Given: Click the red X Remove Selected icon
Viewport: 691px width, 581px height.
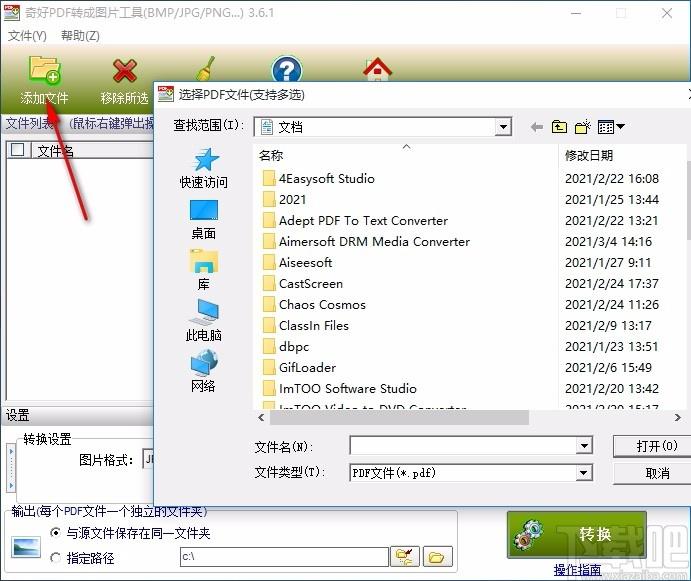Looking at the screenshot, I should (125, 71).
